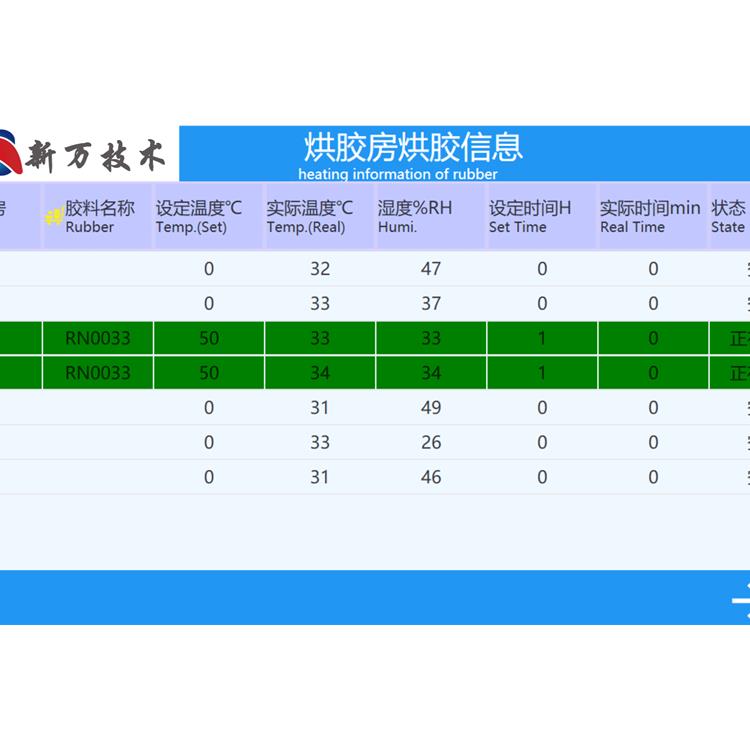Click set time 1 in the upper green row
The image size is (750, 750).
pyautogui.click(x=542, y=338)
